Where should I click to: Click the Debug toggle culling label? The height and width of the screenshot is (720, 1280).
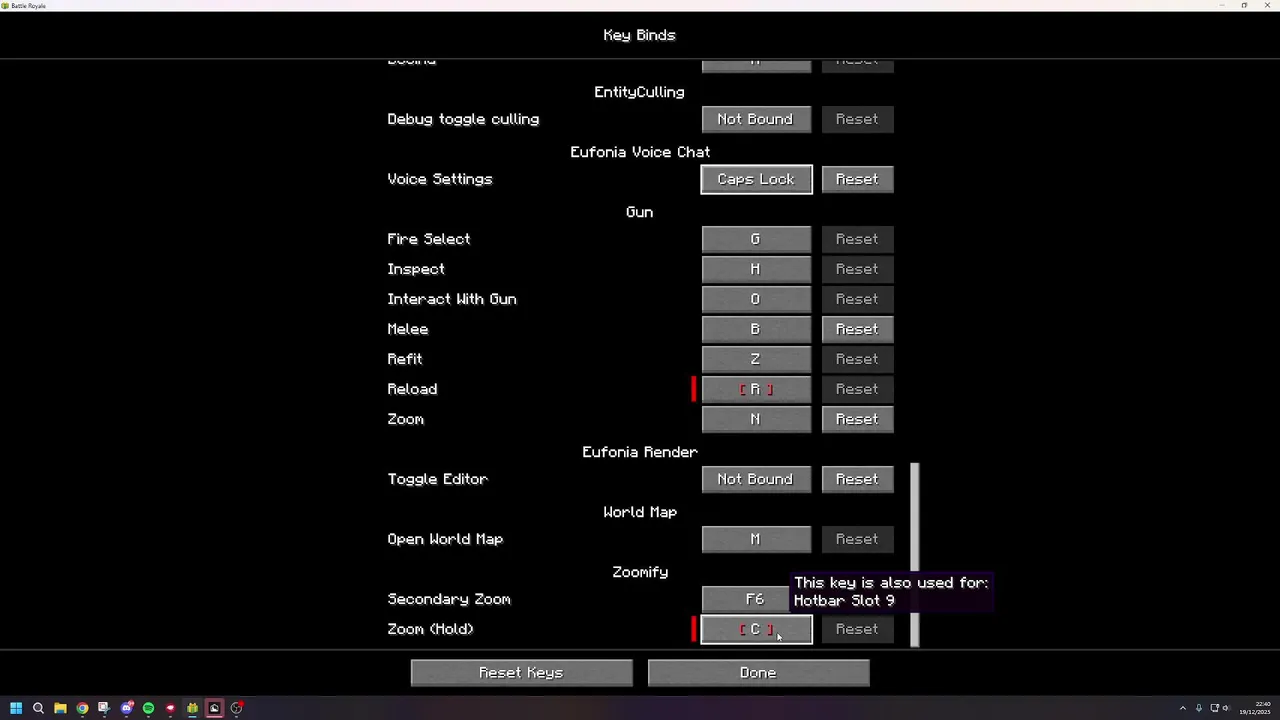pos(463,119)
